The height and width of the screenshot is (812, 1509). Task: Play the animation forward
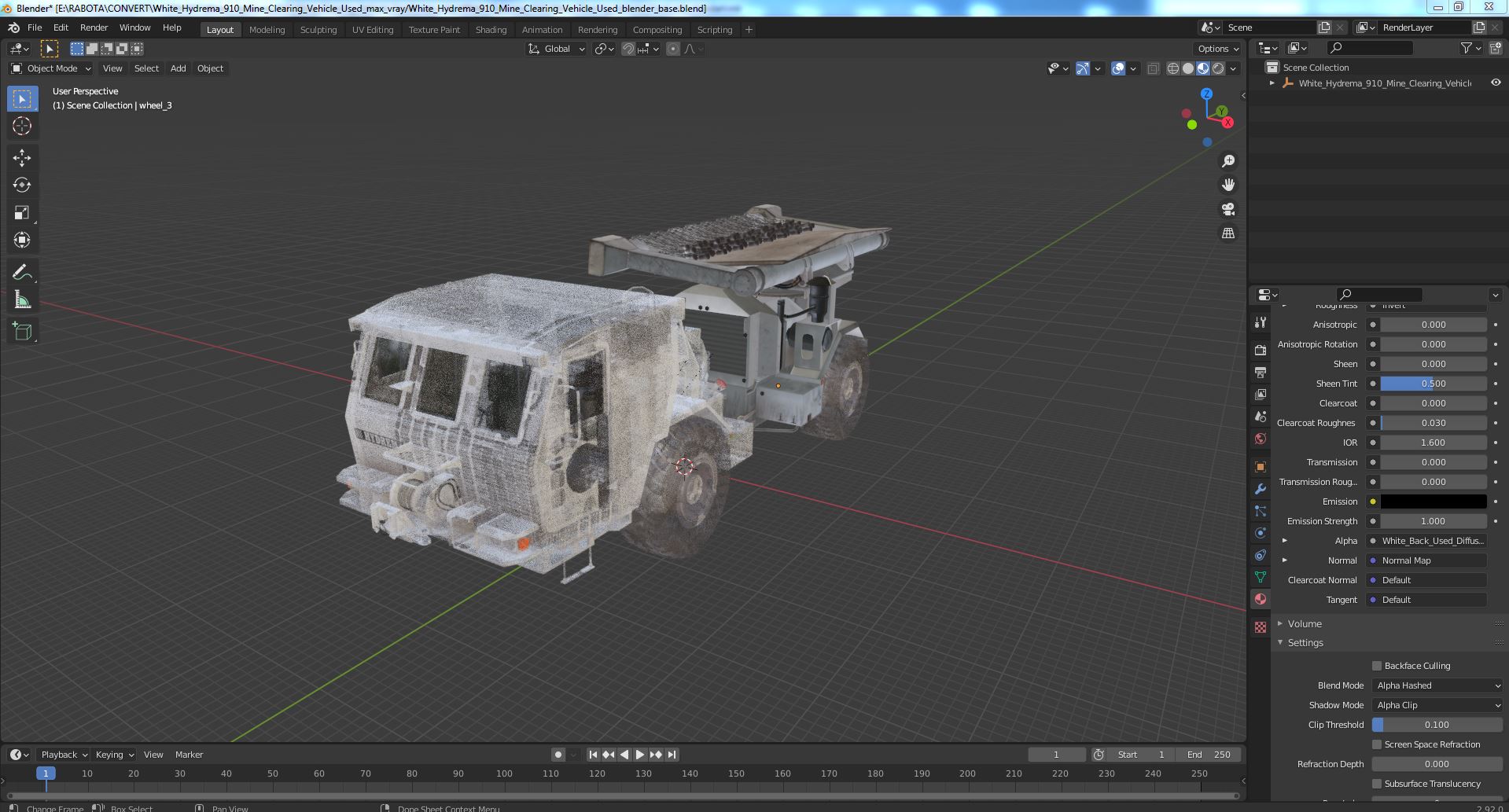640,755
